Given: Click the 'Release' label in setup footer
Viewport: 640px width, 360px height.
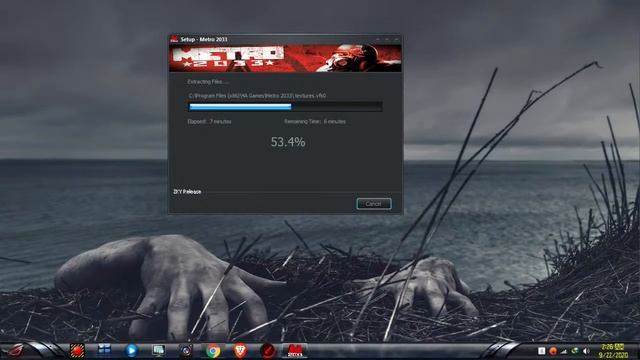Looking at the screenshot, I should pos(187,191).
